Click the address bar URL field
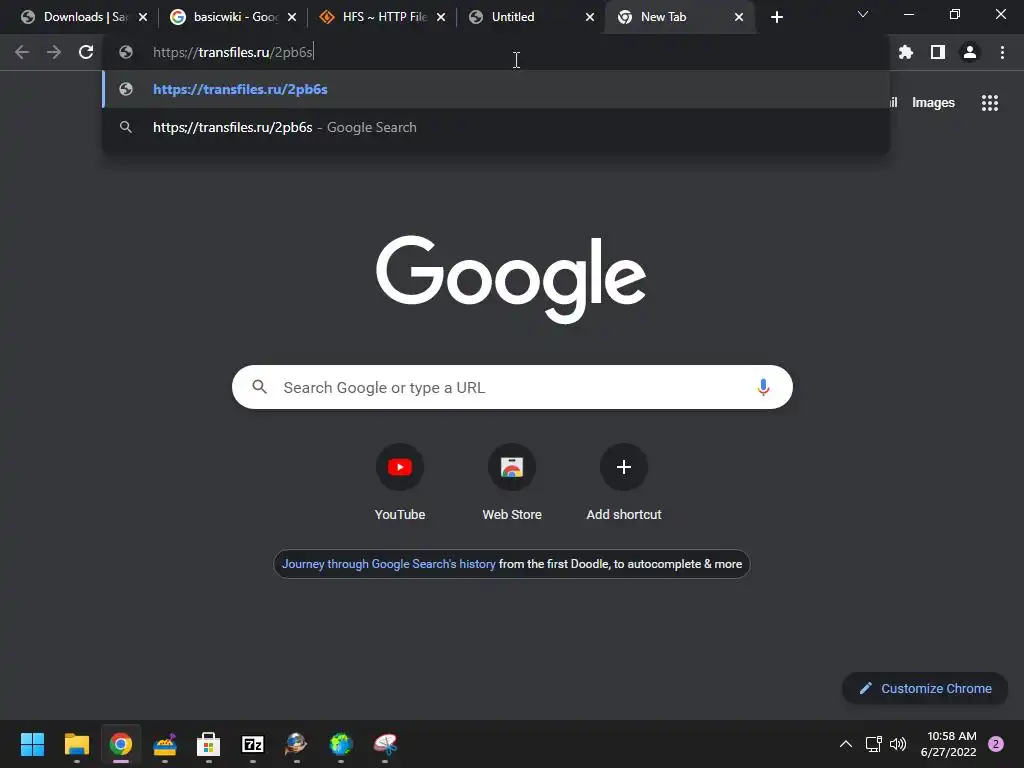 coord(496,52)
